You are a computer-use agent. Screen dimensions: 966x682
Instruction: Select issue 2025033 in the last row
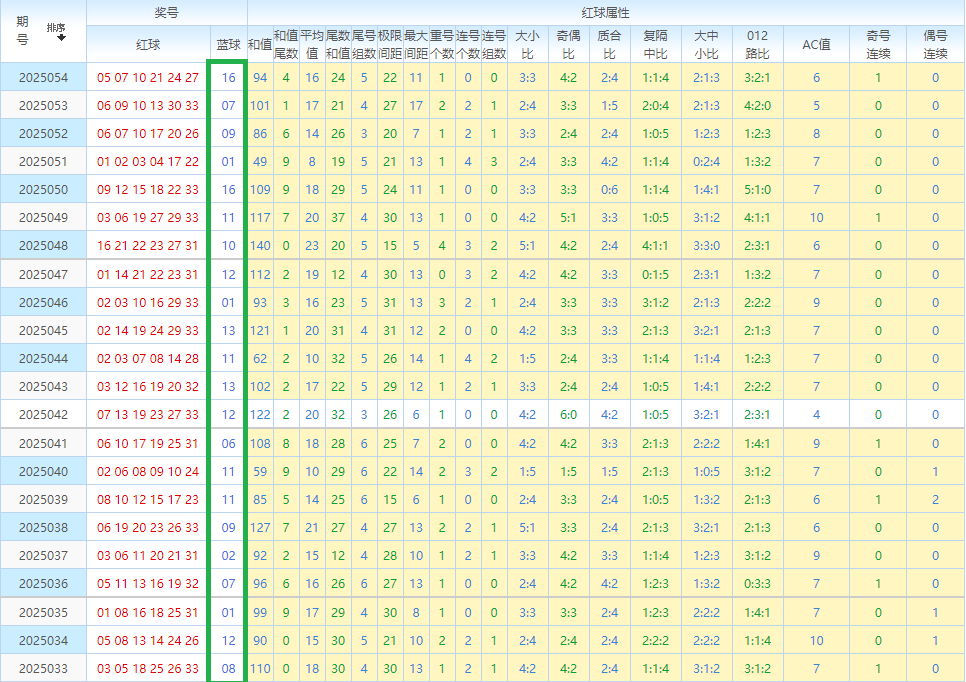43,668
